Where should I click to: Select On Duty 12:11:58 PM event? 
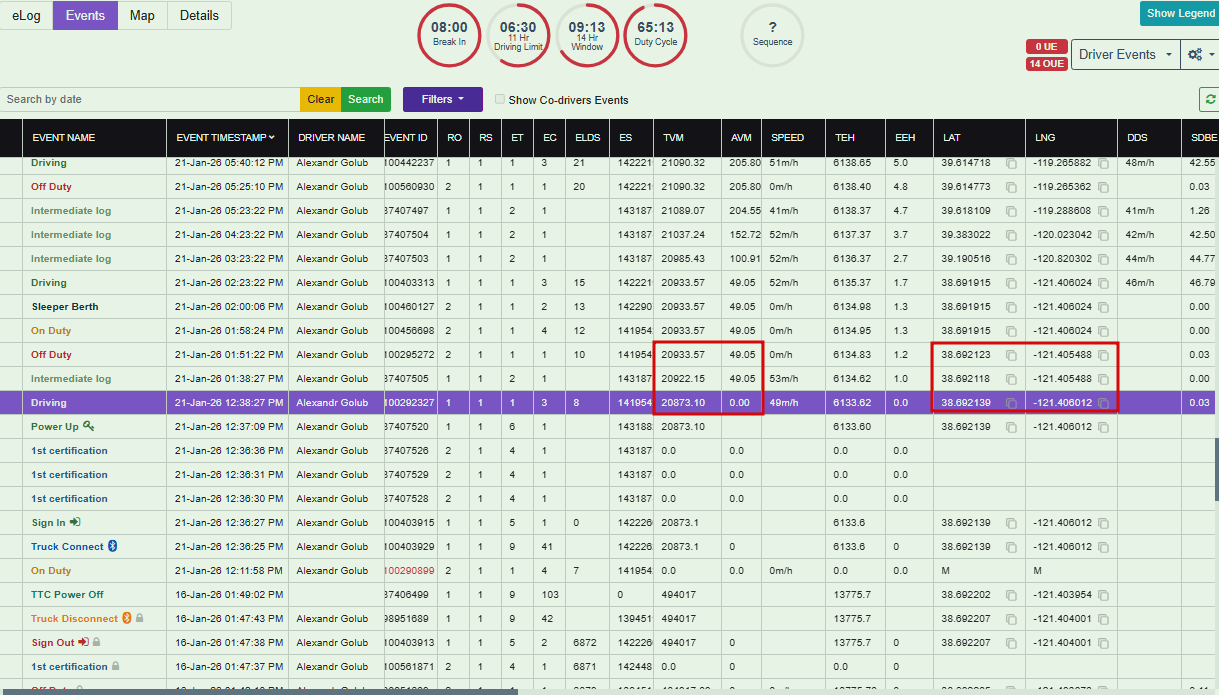(x=51, y=571)
